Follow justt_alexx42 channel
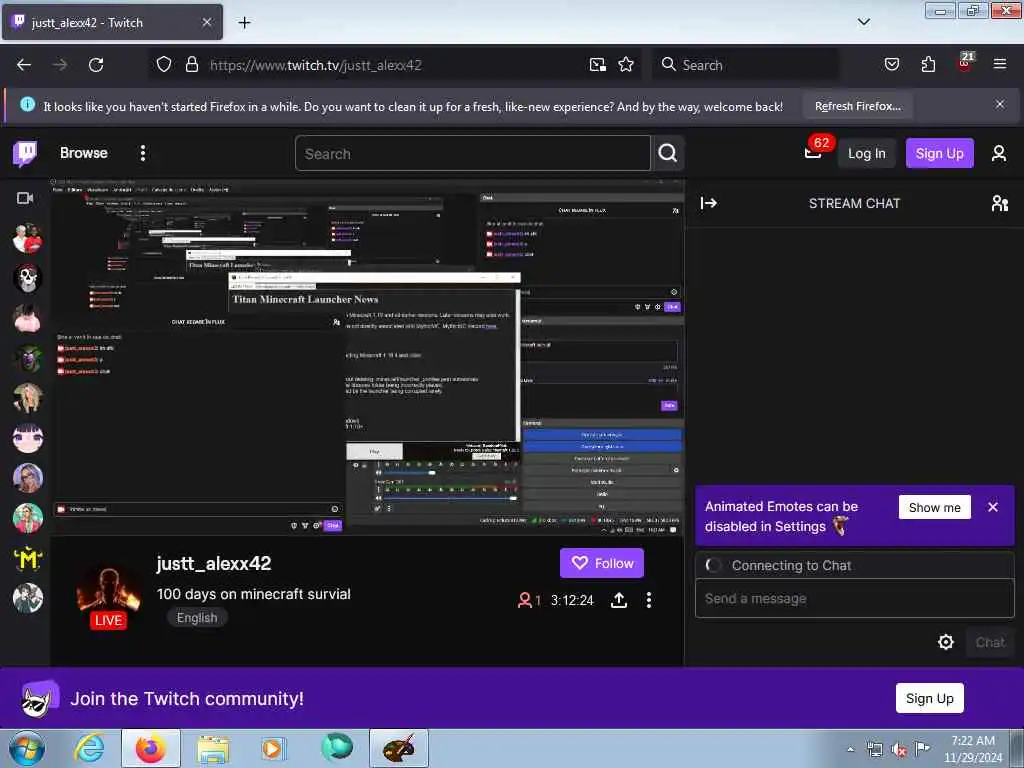 tap(601, 563)
